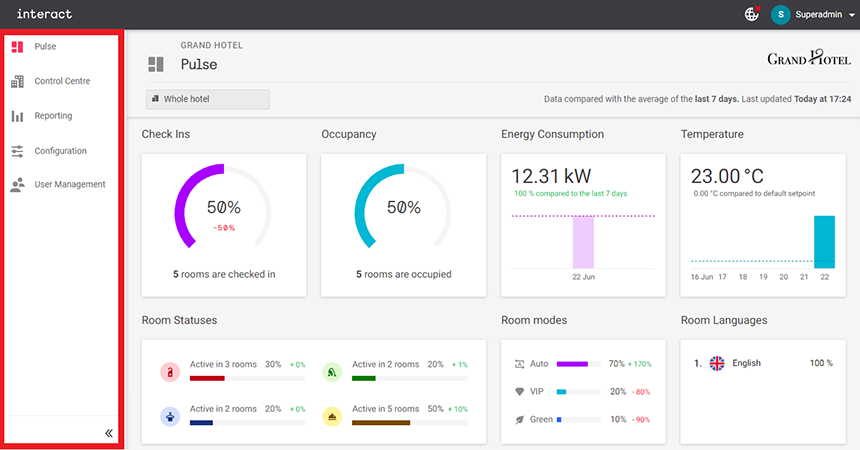Click the Pulse dashboard icon in sidebar

click(17, 47)
